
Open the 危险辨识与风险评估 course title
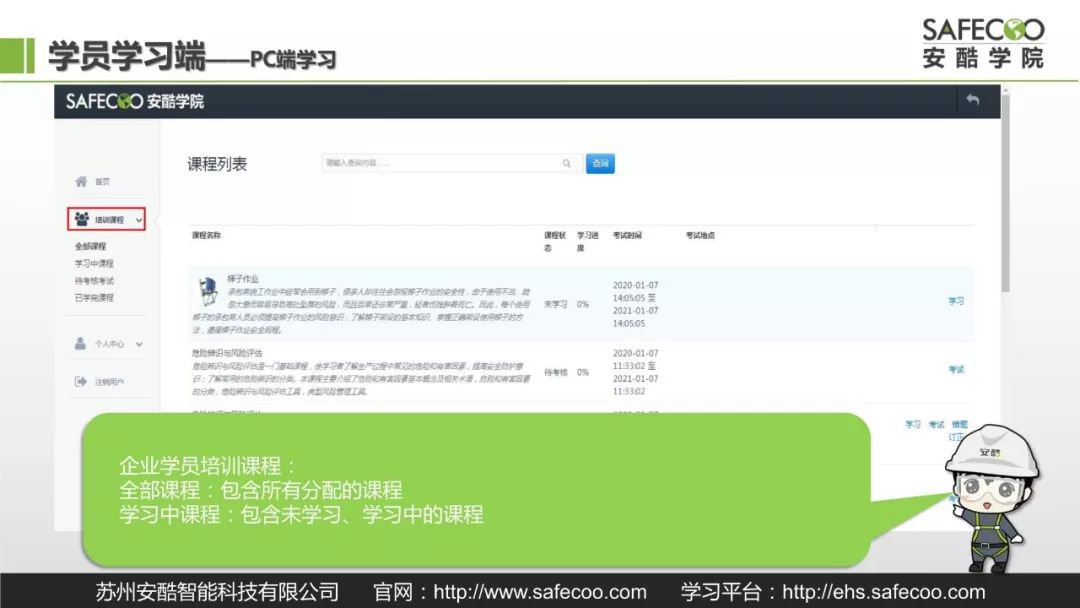[x=227, y=353]
